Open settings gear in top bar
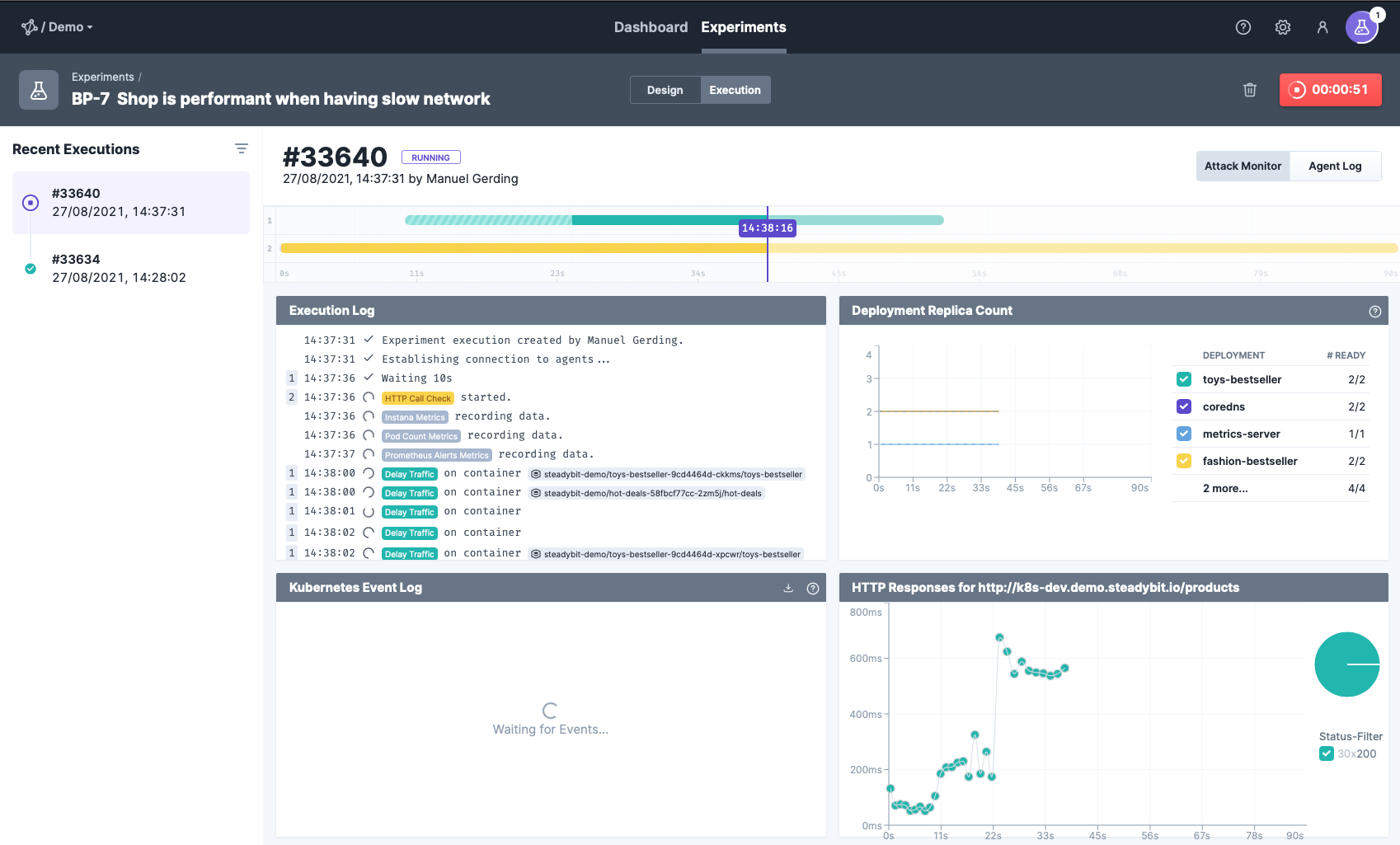The width and height of the screenshot is (1400, 845). point(1282,27)
